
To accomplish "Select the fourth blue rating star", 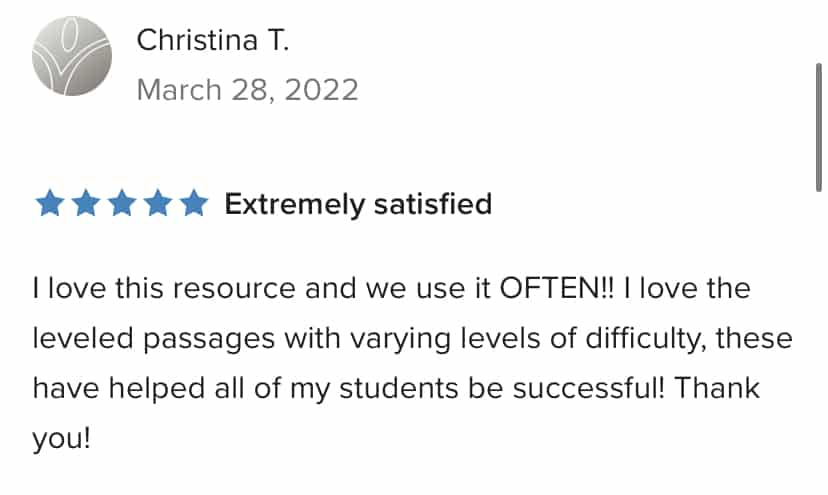I will point(158,203).
